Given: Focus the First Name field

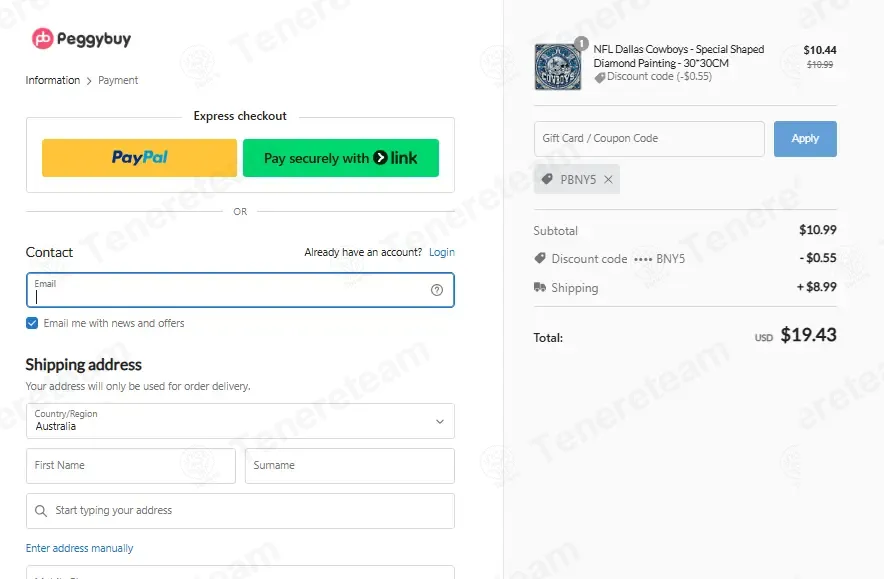Looking at the screenshot, I should click(x=131, y=466).
